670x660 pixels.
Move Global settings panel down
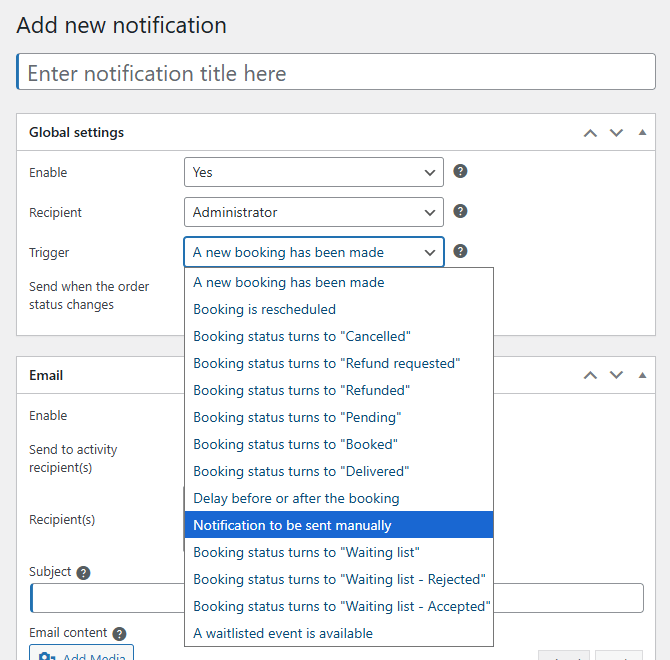616,133
